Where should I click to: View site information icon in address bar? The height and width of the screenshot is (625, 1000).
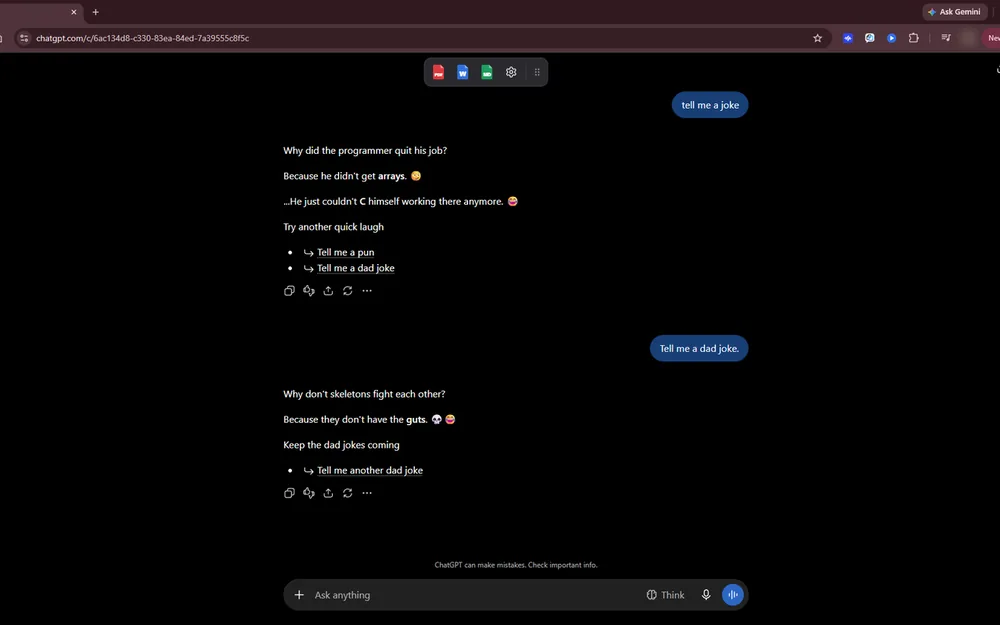pyautogui.click(x=24, y=38)
